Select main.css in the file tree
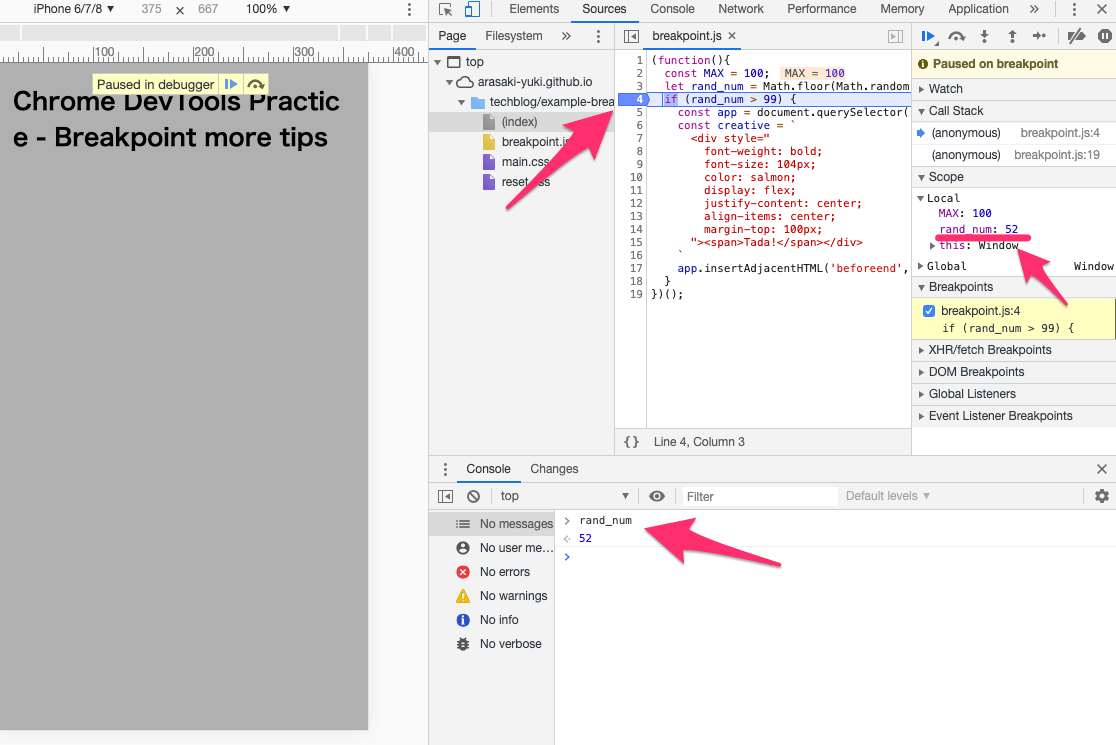This screenshot has height=745, width=1116. 526,162
